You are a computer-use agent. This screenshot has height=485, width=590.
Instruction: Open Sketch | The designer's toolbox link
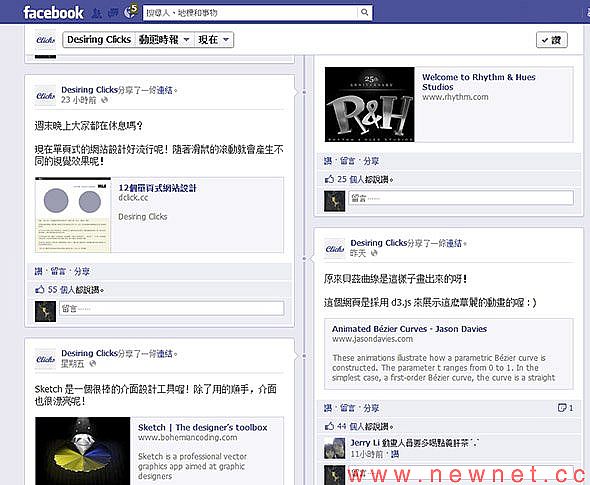(x=203, y=427)
